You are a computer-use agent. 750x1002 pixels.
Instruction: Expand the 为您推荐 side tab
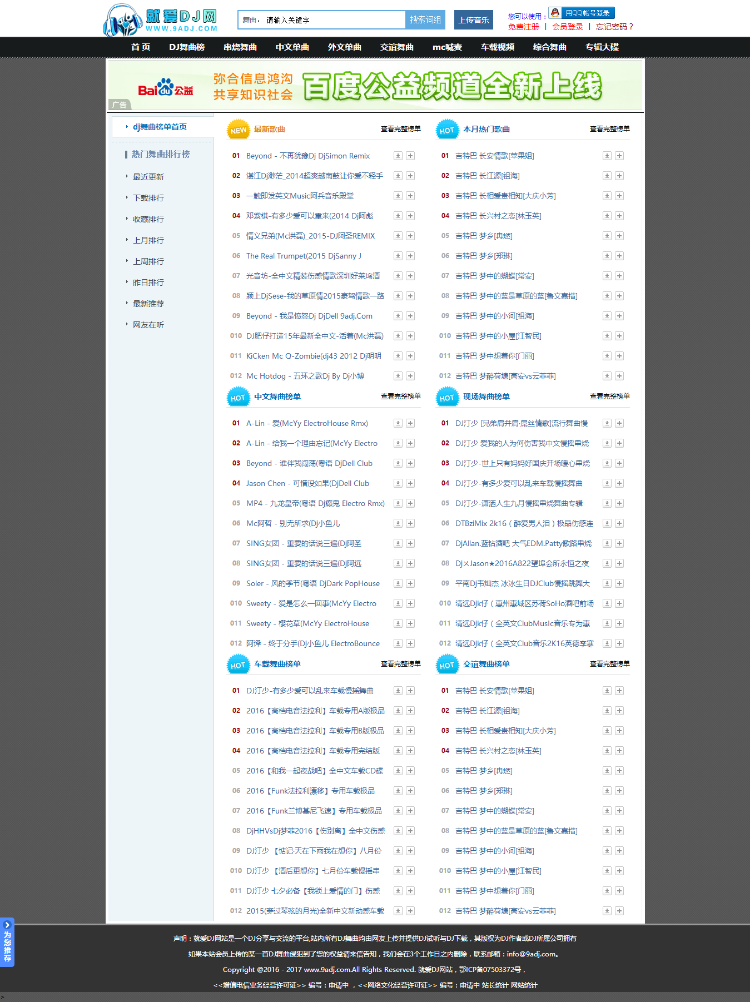[x=7, y=942]
